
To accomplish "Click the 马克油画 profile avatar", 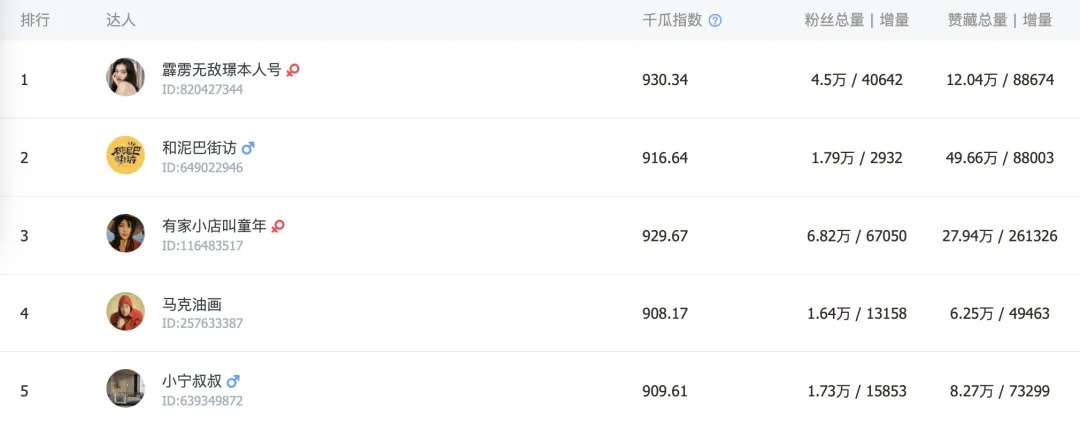I will 126,311.
